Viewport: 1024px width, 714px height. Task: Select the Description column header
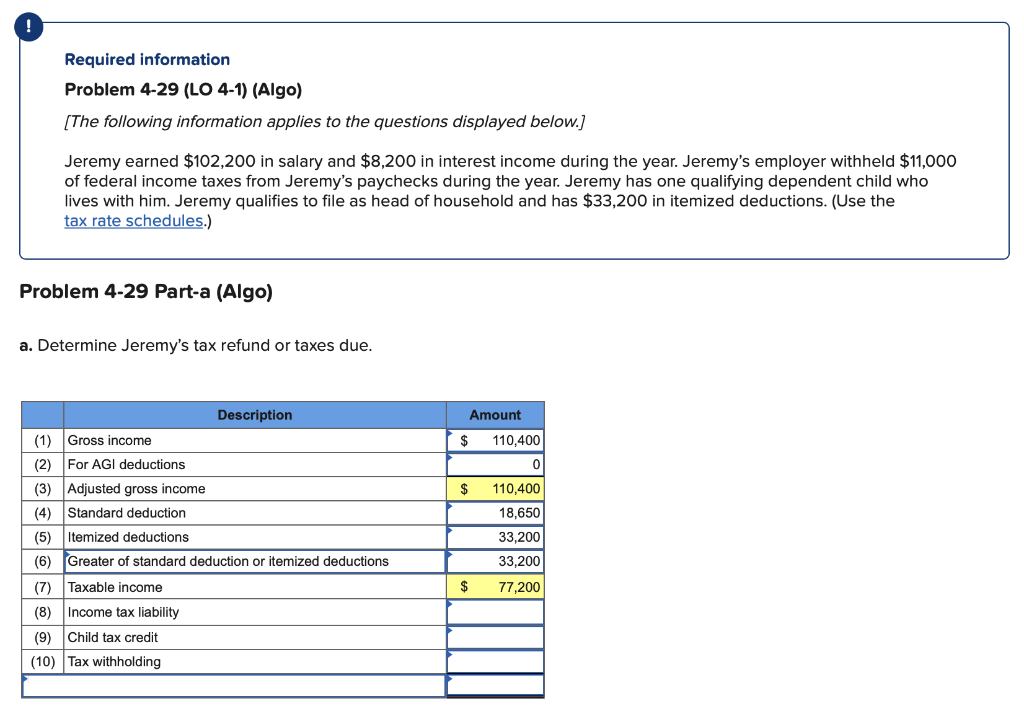pos(254,415)
